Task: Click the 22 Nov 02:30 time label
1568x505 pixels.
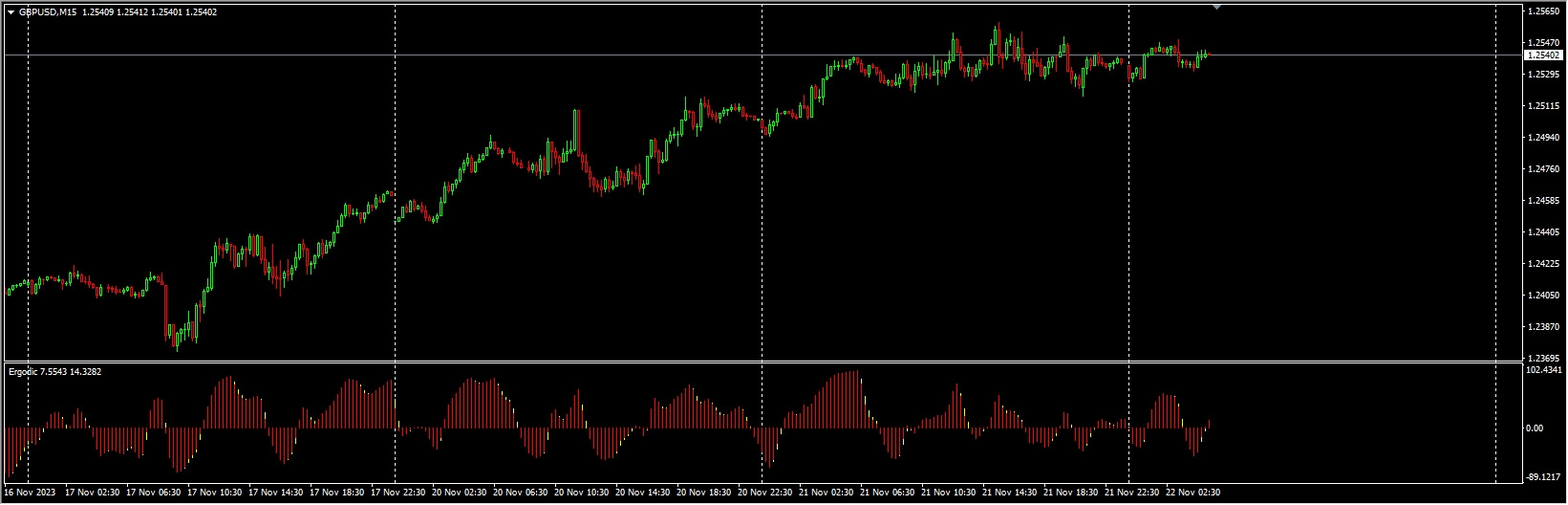Action: pyautogui.click(x=1192, y=493)
